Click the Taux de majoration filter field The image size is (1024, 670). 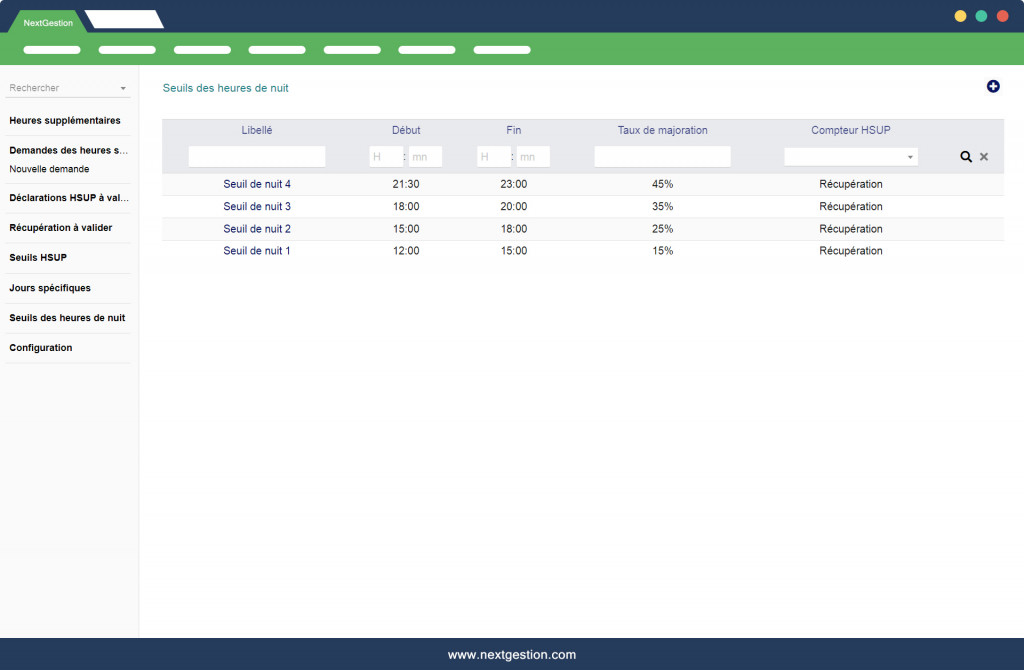point(662,157)
